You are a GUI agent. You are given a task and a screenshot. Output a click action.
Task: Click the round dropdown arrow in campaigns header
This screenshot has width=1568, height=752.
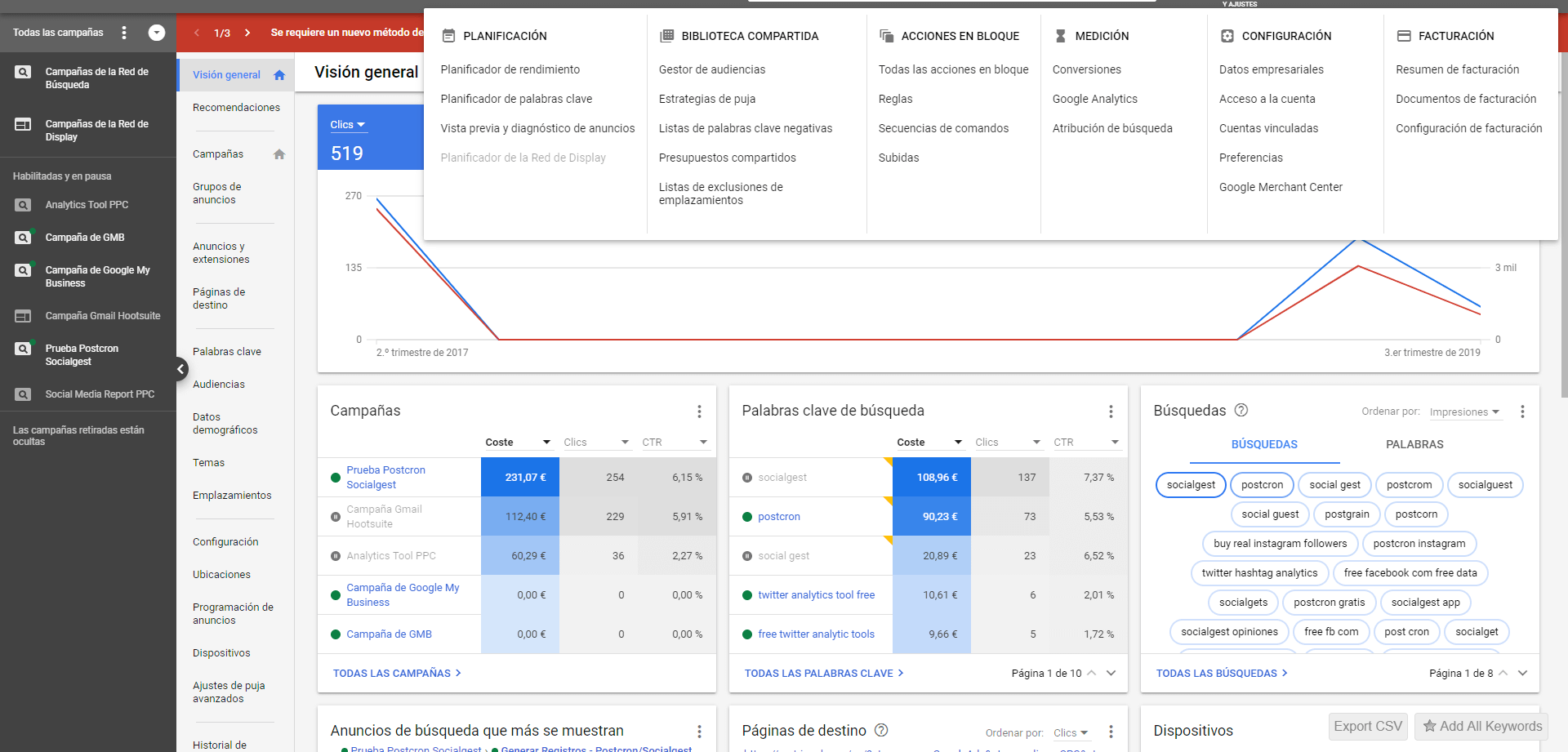[157, 33]
